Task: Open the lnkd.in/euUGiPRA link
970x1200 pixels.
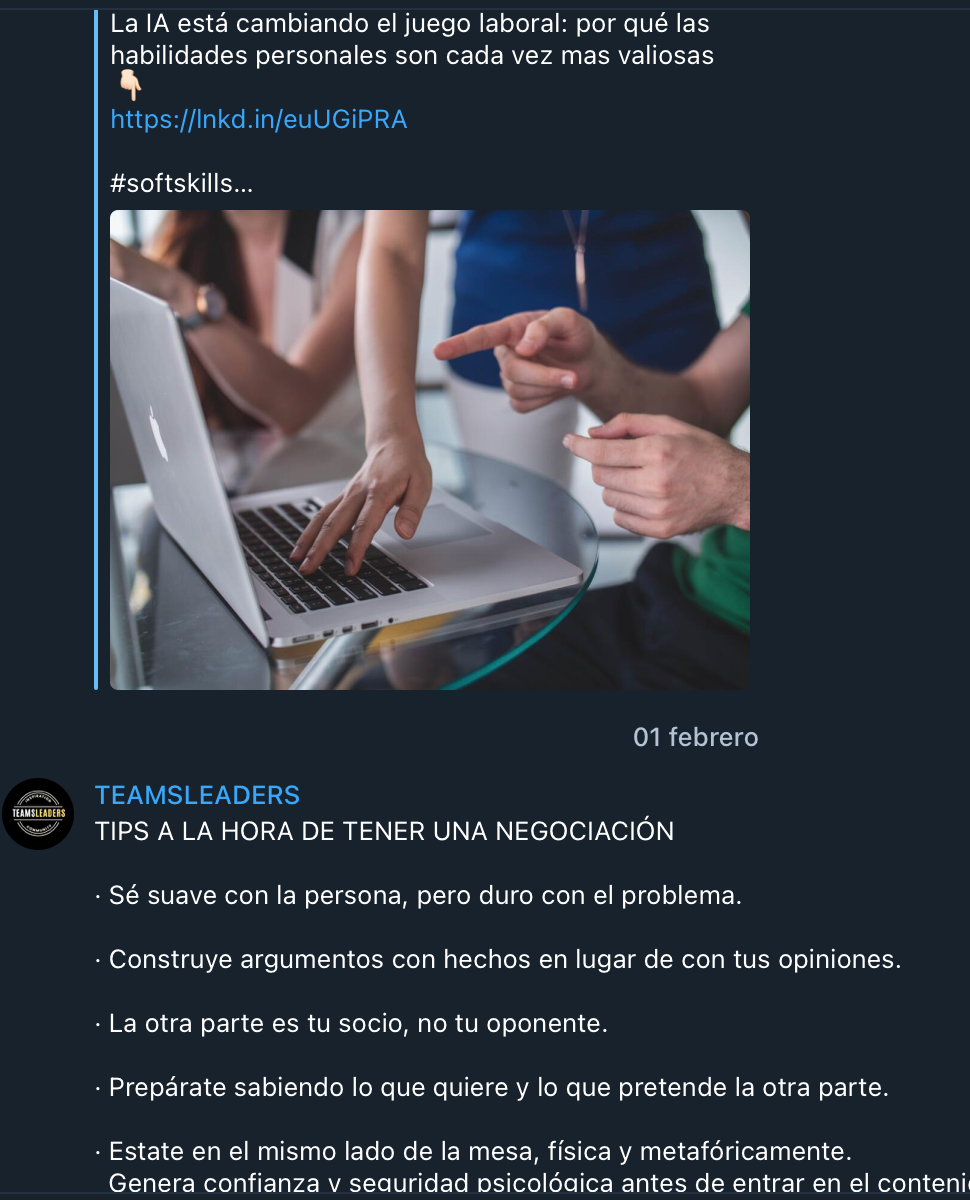Action: pos(259,120)
